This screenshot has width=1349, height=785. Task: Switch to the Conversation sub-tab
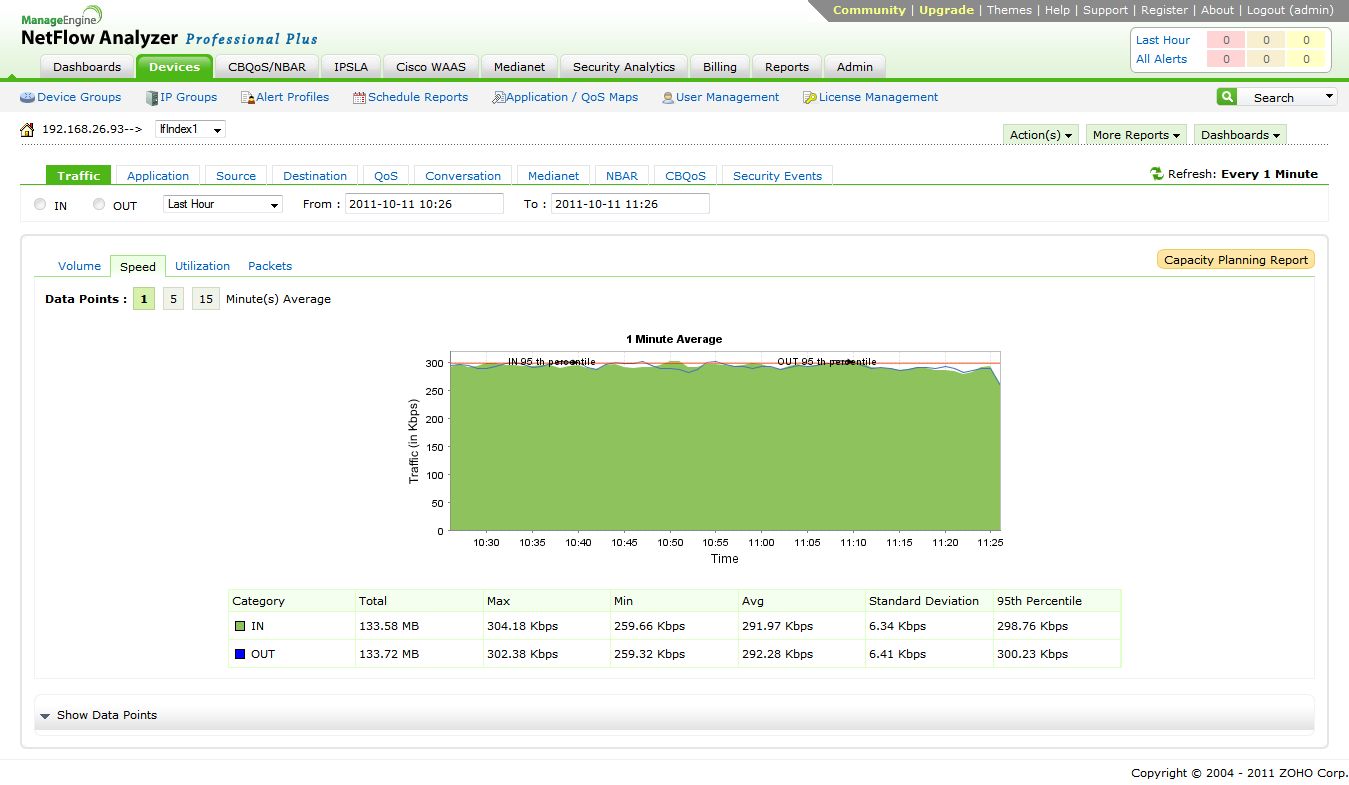pyautogui.click(x=463, y=176)
